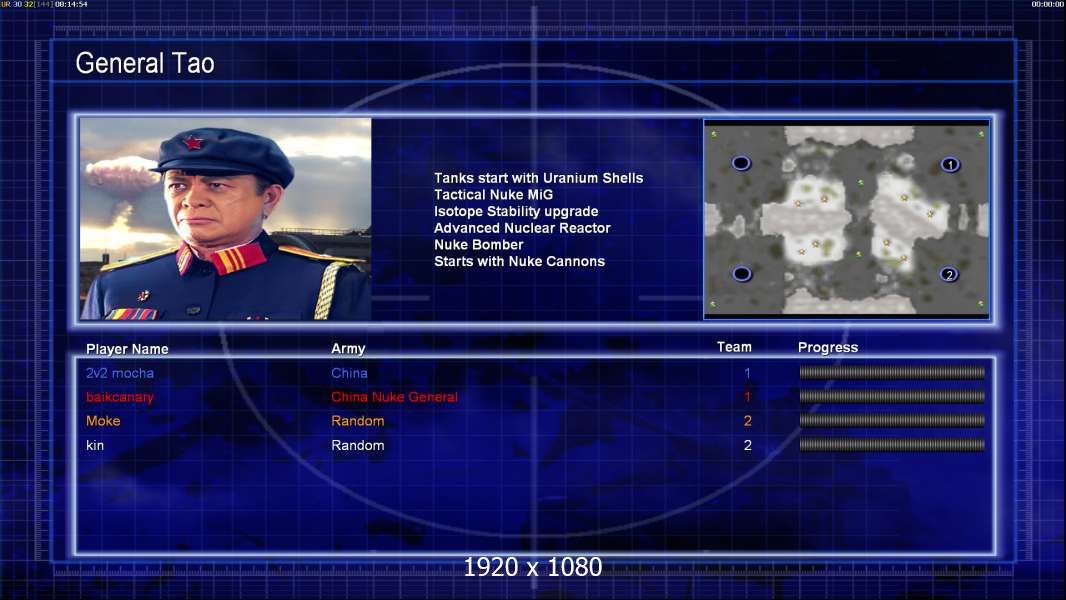
Task: Click the General Tao title
Action: [145, 63]
